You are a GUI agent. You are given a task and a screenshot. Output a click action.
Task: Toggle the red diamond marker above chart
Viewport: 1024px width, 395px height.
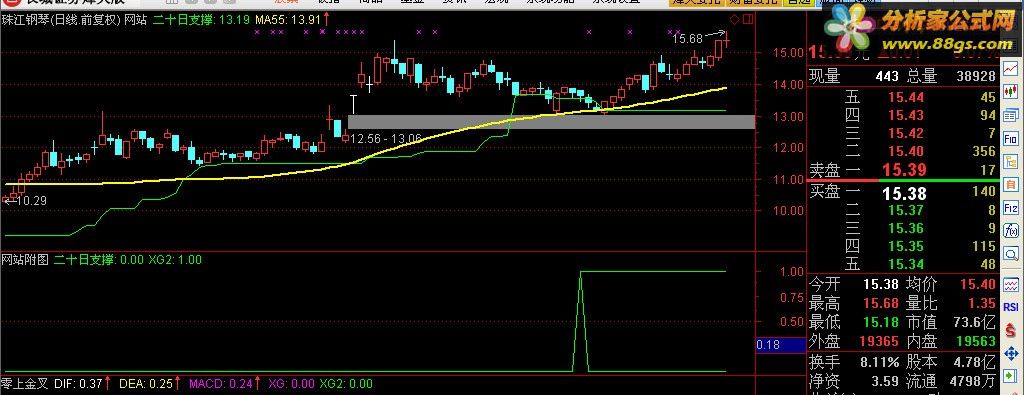(x=735, y=20)
